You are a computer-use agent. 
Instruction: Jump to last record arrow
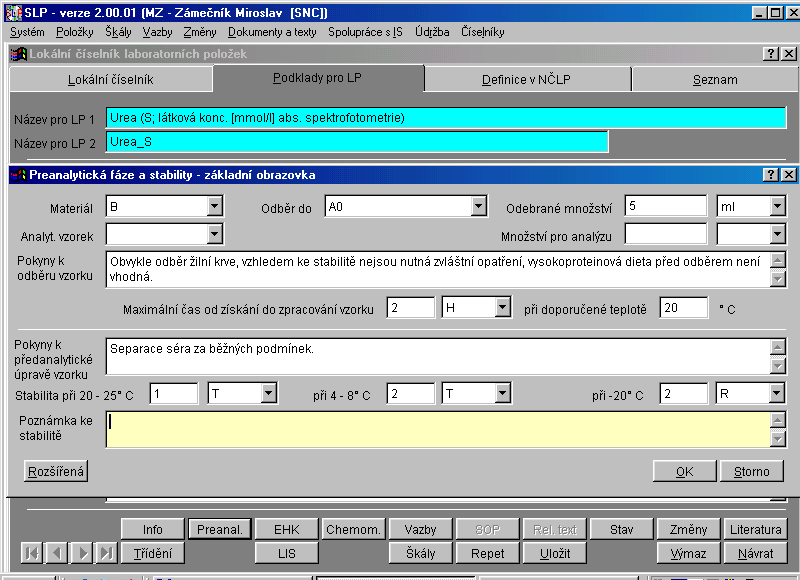[107, 553]
